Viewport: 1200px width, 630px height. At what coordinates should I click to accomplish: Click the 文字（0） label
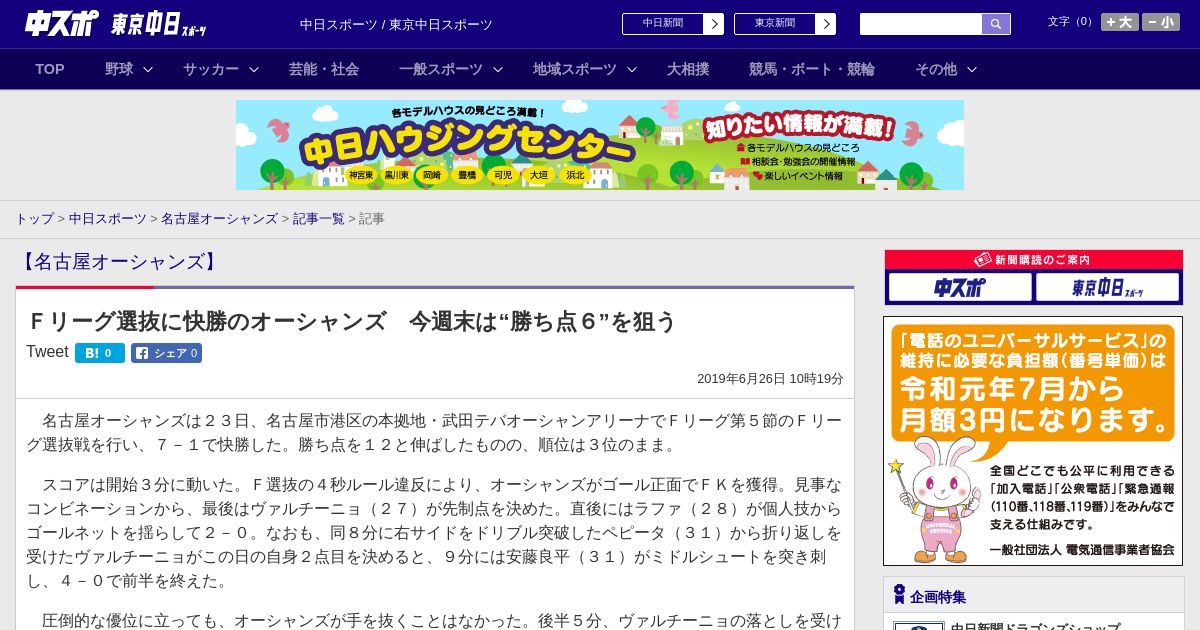(1072, 22)
